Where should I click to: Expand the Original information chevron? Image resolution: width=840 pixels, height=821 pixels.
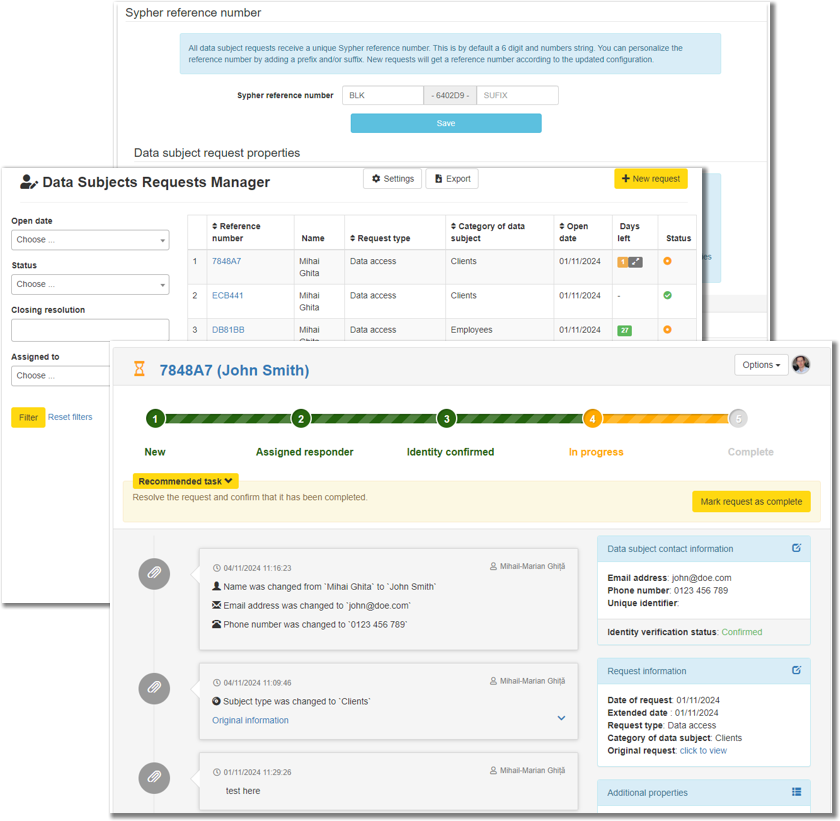(561, 718)
